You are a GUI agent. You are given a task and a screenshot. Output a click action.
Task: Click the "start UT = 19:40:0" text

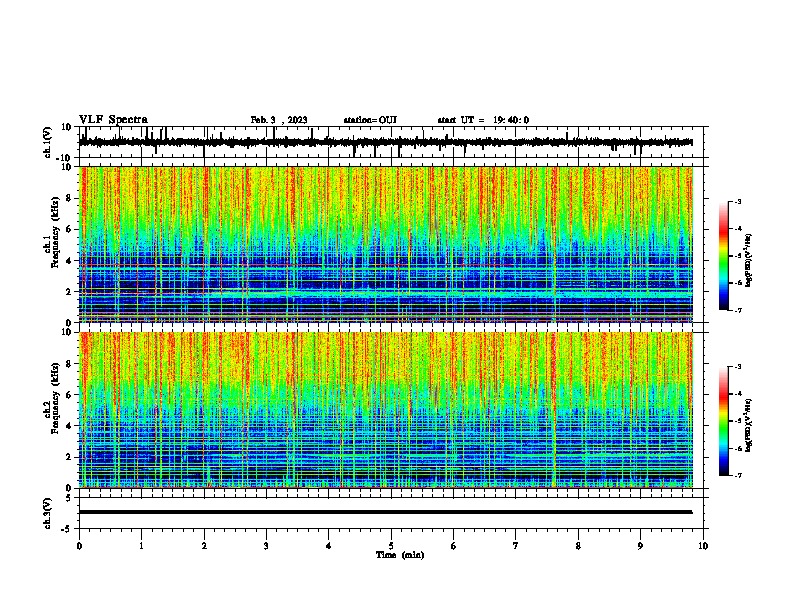[483, 120]
